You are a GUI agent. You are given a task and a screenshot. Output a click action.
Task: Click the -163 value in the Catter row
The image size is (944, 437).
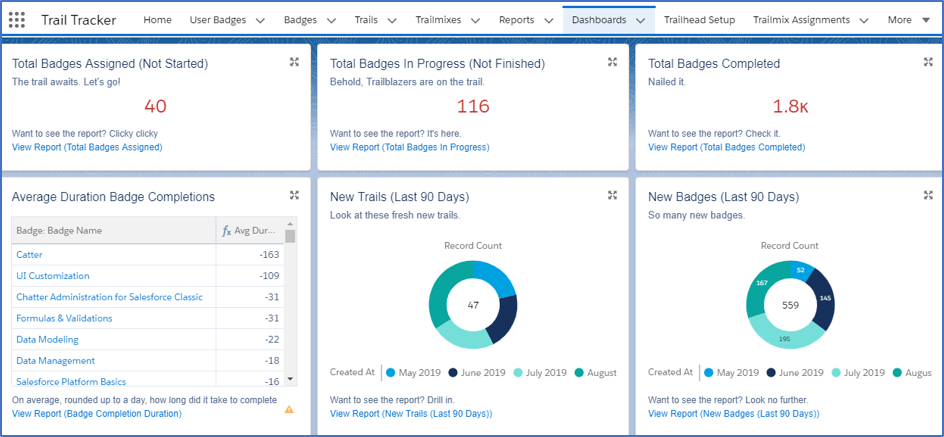pyautogui.click(x=270, y=255)
